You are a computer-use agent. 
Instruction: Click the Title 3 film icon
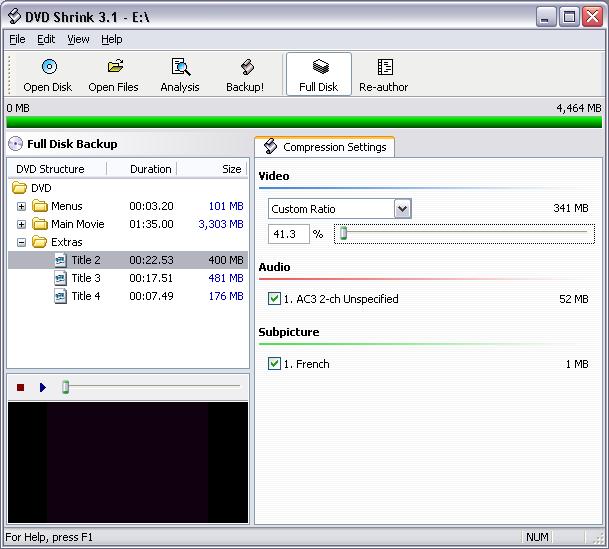click(60, 278)
